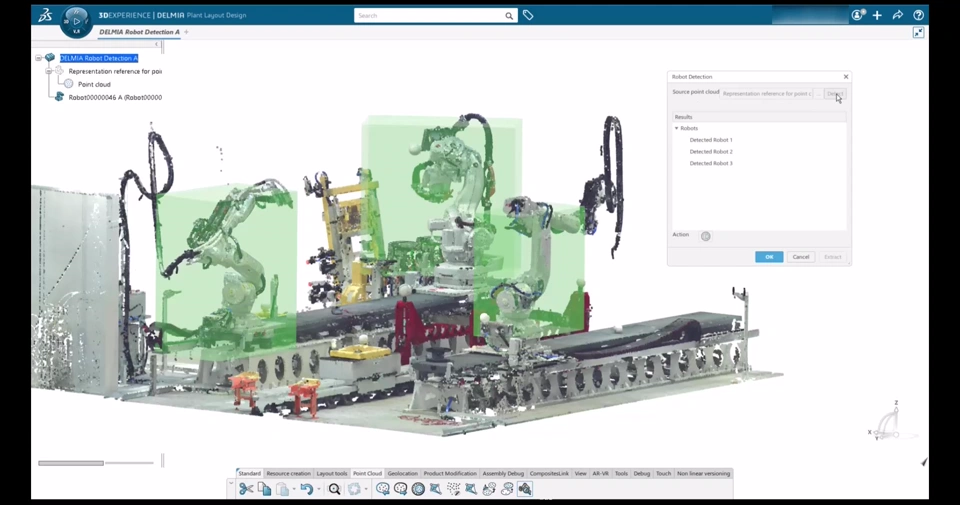
Task: Click the tag icon beside search bar
Action: point(528,15)
